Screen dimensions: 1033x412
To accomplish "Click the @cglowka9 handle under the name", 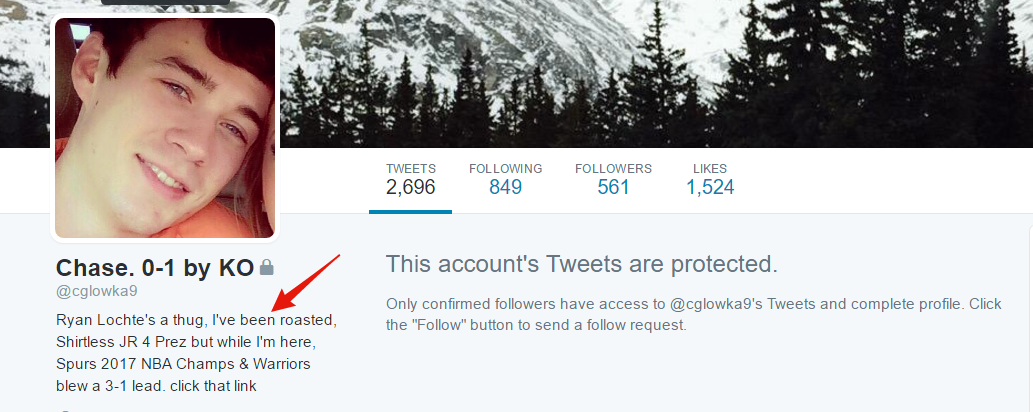I will (x=97, y=292).
